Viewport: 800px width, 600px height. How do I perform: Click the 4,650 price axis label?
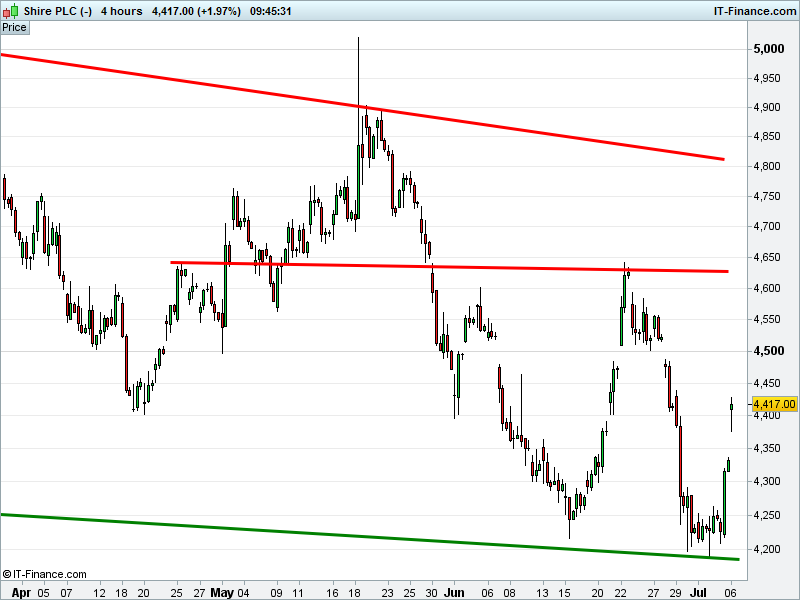(x=767, y=257)
